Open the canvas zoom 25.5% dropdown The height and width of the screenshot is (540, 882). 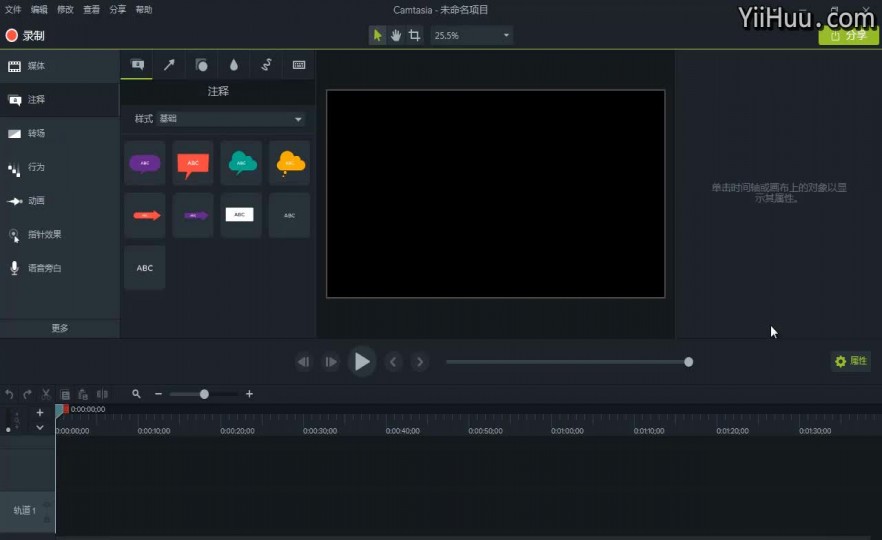click(472, 35)
